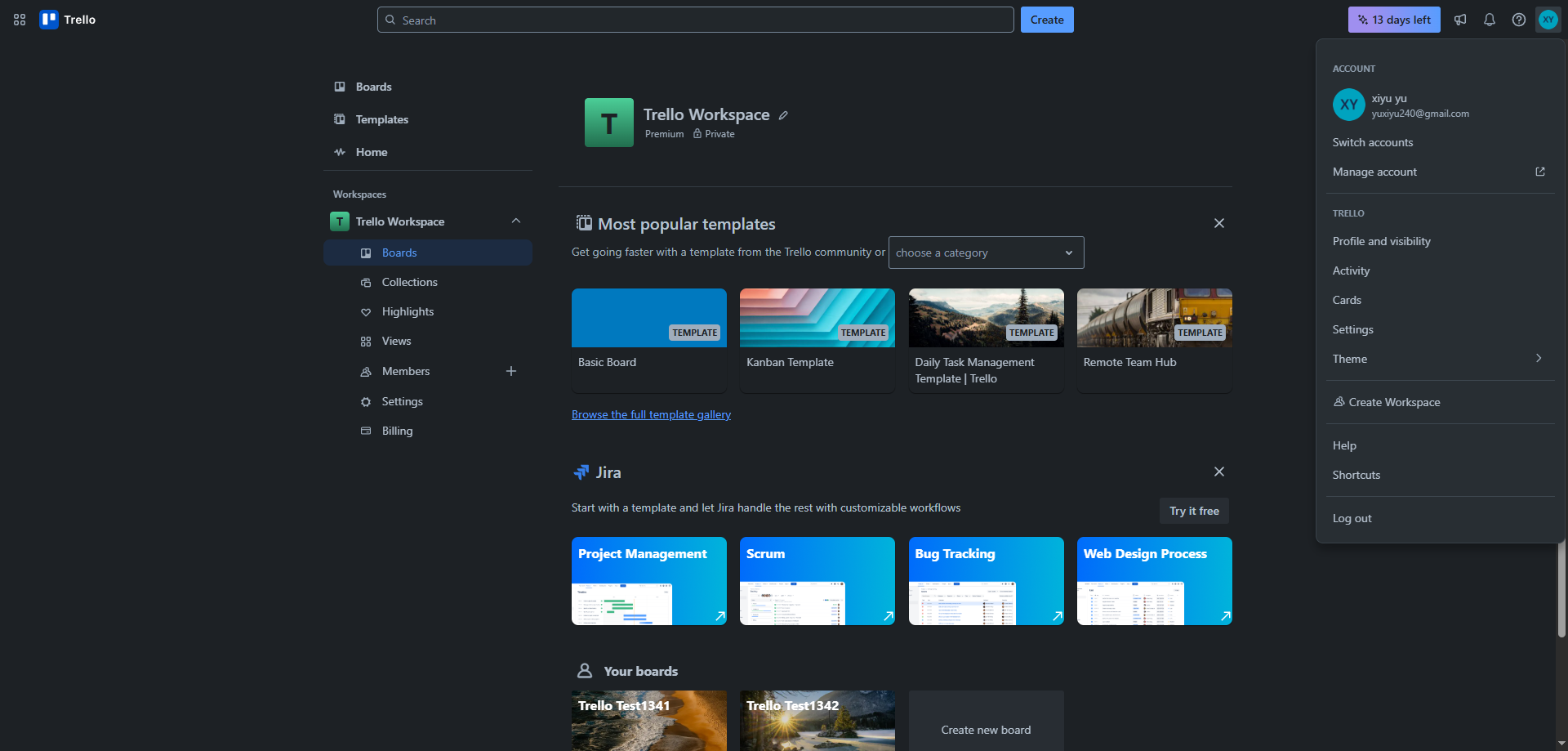Image resolution: width=1568 pixels, height=751 pixels.
Task: Open the Kanban Template card
Action: (x=817, y=340)
